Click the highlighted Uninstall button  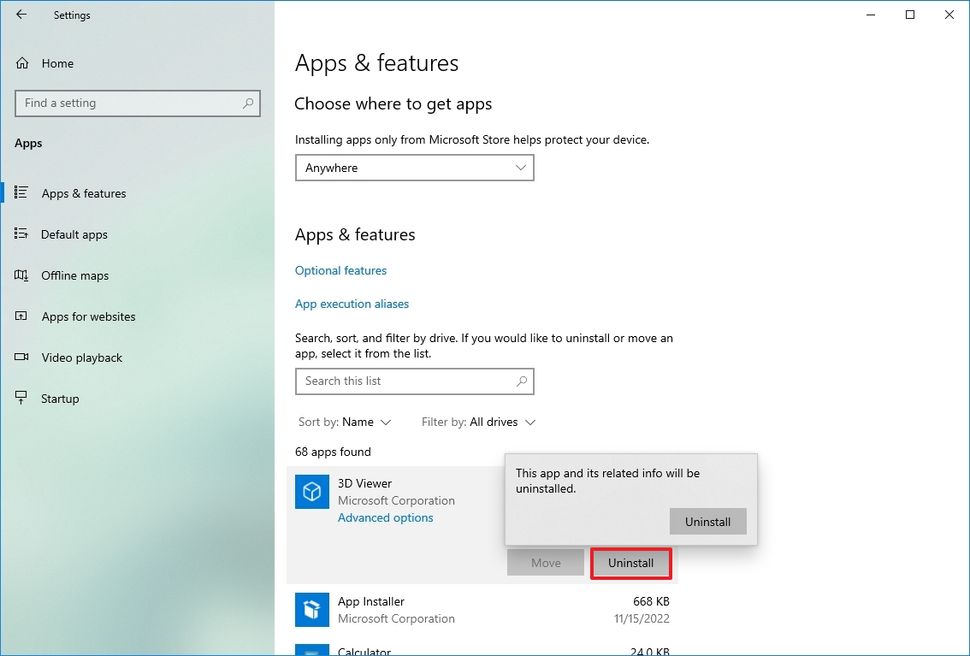pyautogui.click(x=631, y=562)
